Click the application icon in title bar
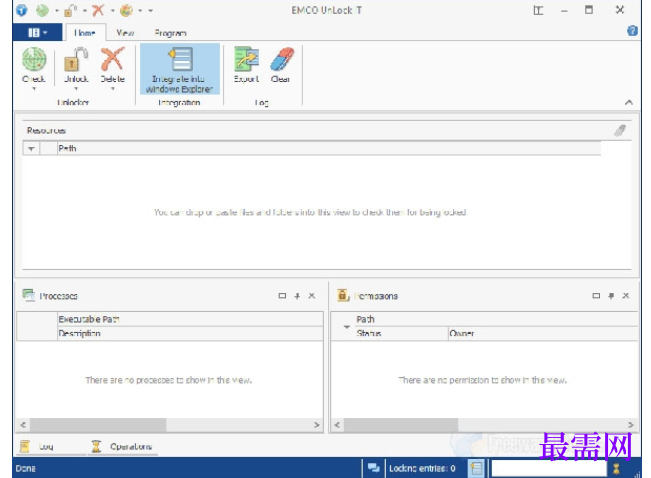651x478 pixels. pyautogui.click(x=22, y=10)
